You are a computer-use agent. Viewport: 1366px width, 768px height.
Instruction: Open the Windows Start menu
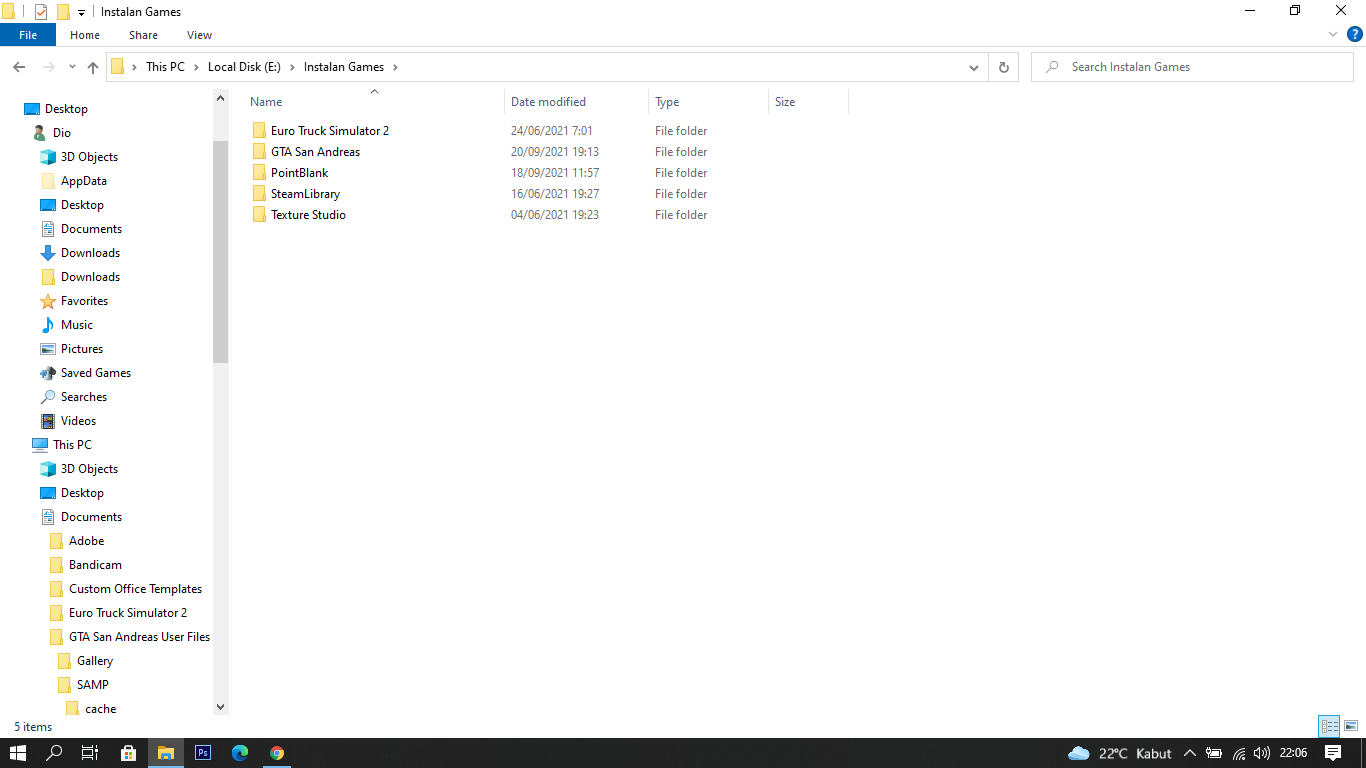click(x=18, y=753)
